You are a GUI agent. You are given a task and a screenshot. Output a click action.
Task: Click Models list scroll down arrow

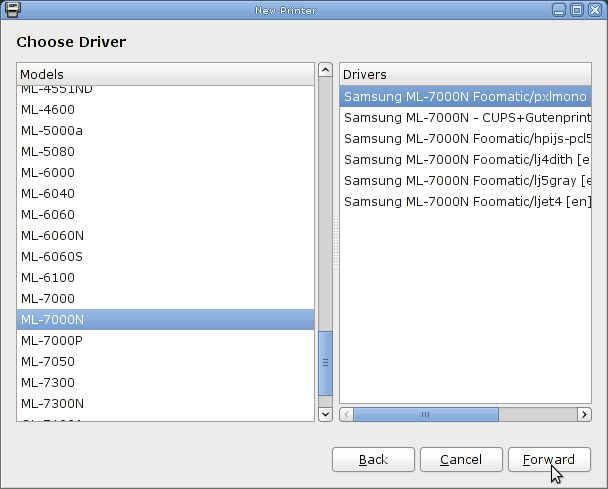[x=325, y=414]
